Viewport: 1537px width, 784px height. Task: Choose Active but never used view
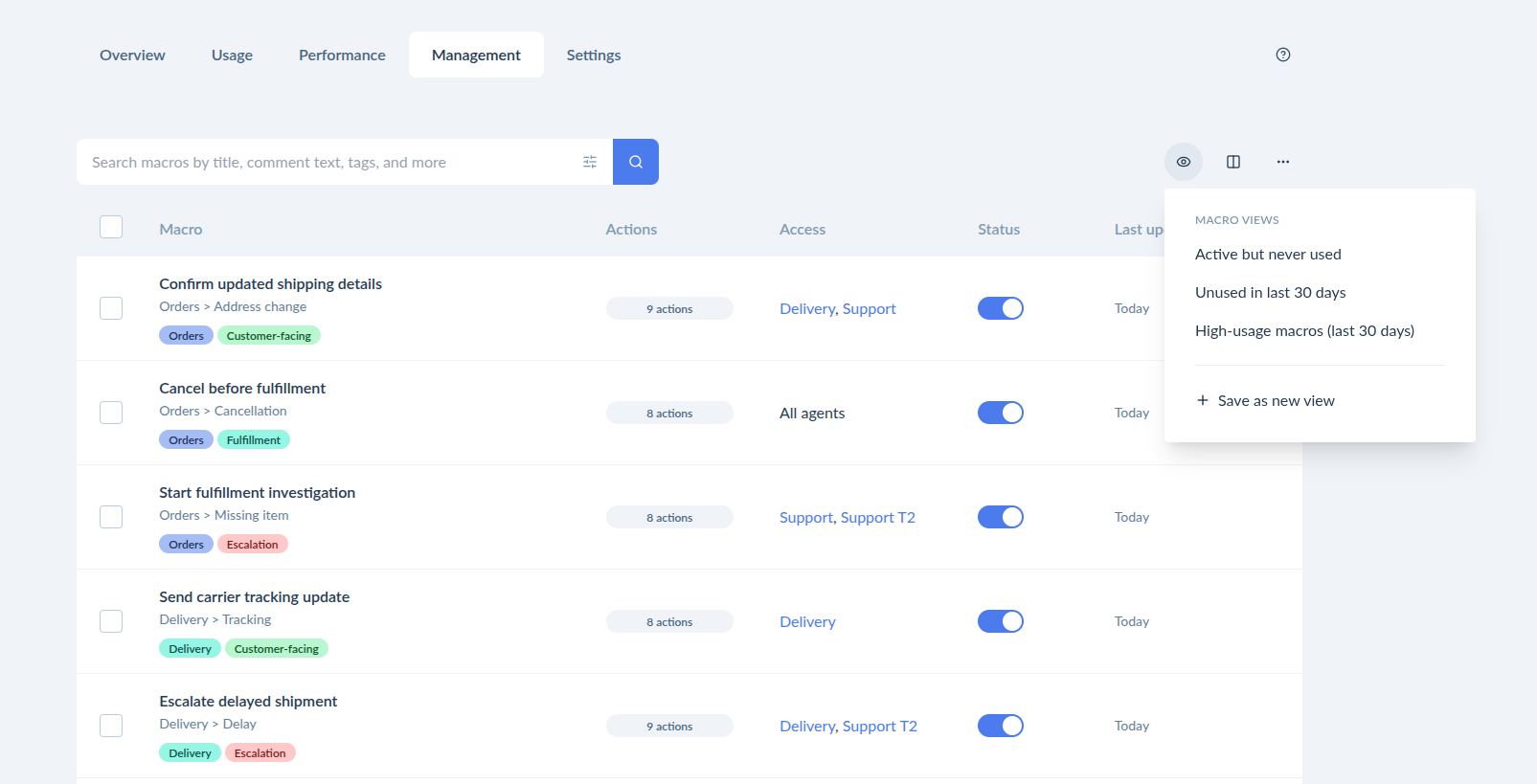pyautogui.click(x=1268, y=255)
